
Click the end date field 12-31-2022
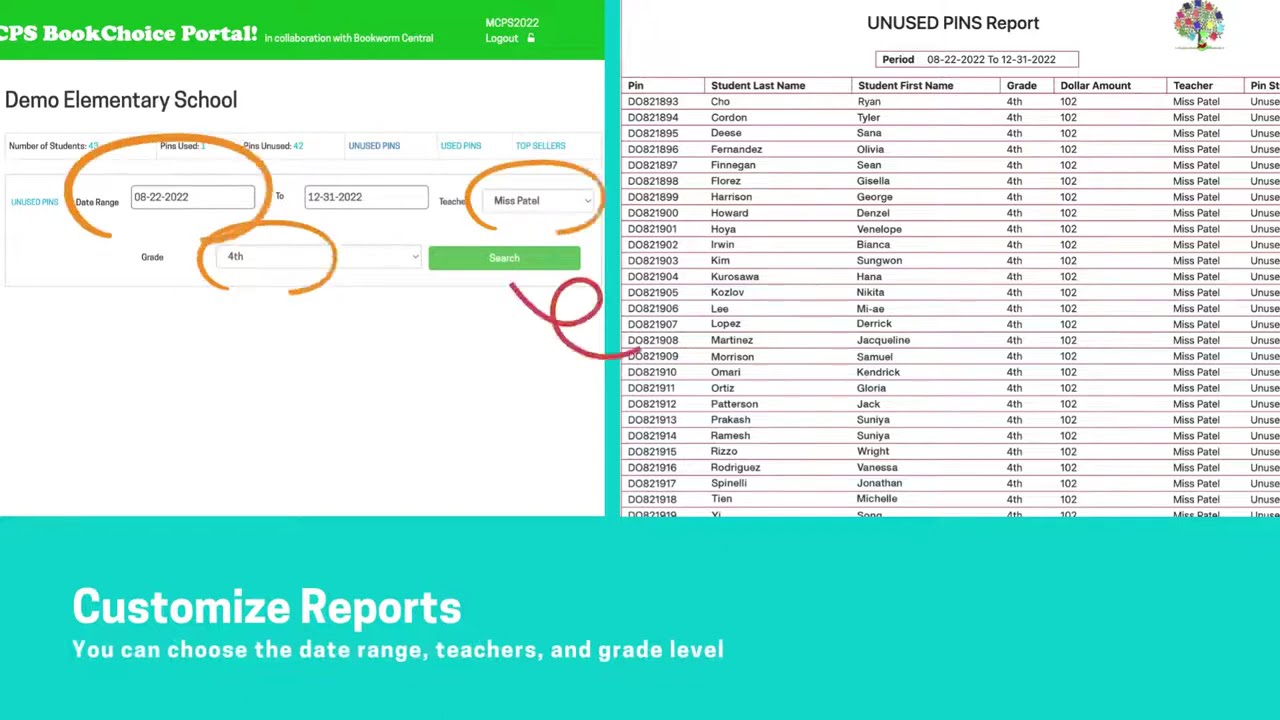[x=366, y=197]
